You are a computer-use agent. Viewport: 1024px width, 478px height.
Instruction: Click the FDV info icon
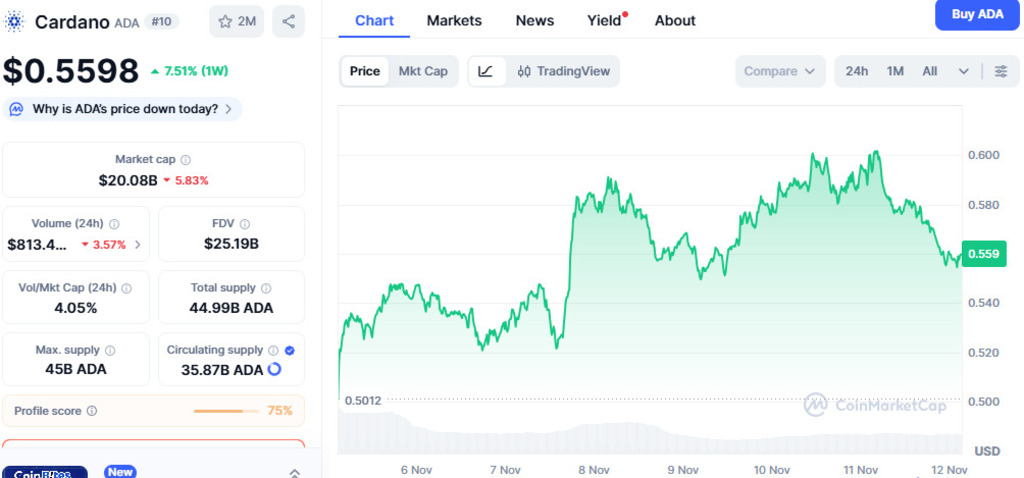(245, 224)
